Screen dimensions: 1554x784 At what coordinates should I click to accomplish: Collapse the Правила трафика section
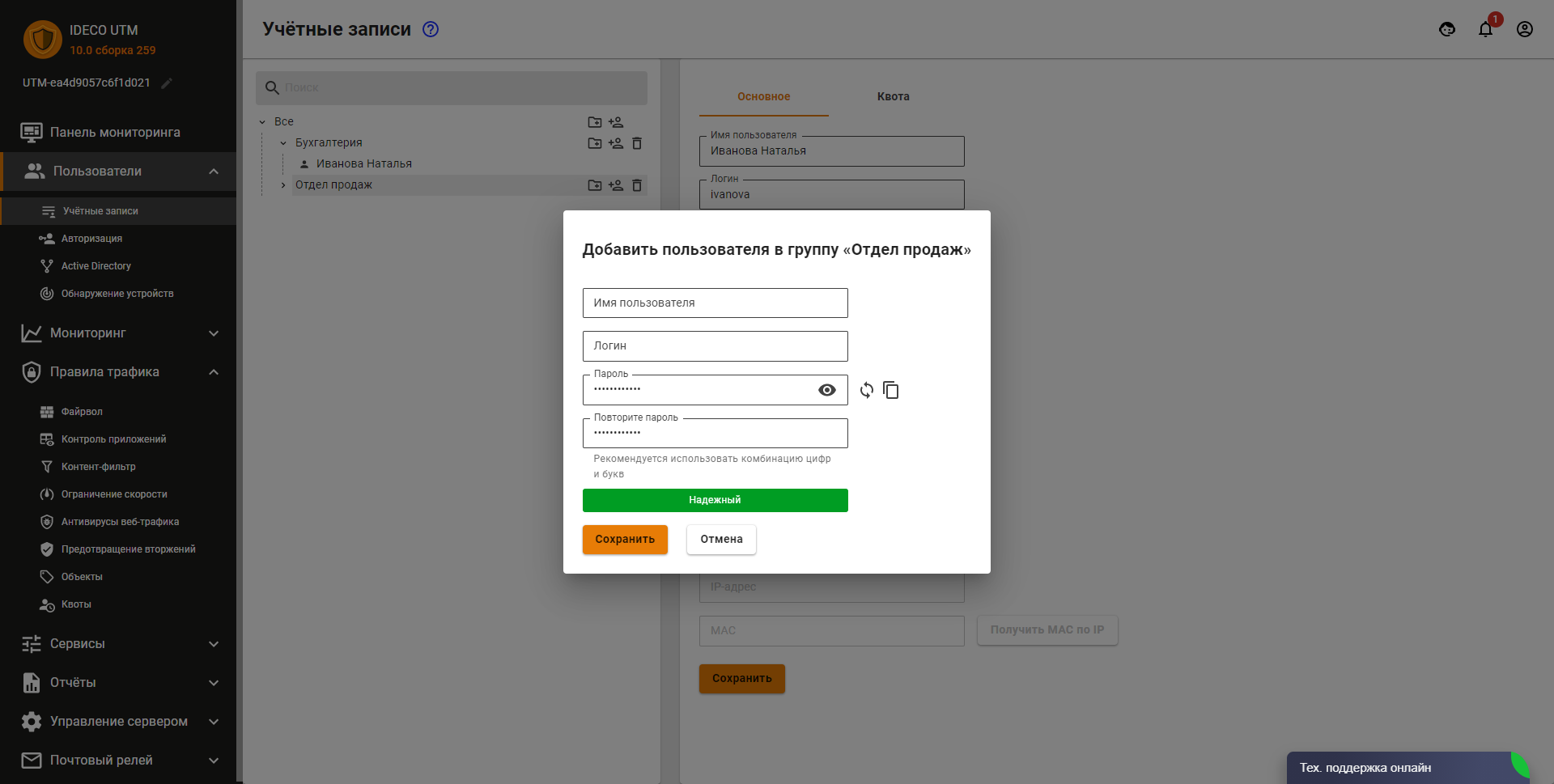tap(118, 372)
